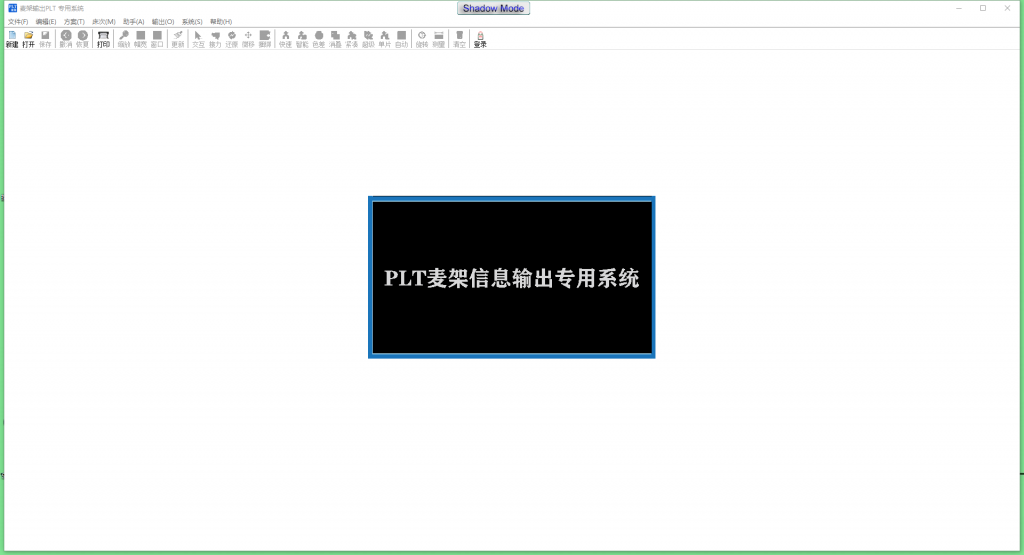Choose the 交互 (Interactive) arrow tool
Image resolution: width=1024 pixels, height=555 pixels.
click(x=198, y=38)
